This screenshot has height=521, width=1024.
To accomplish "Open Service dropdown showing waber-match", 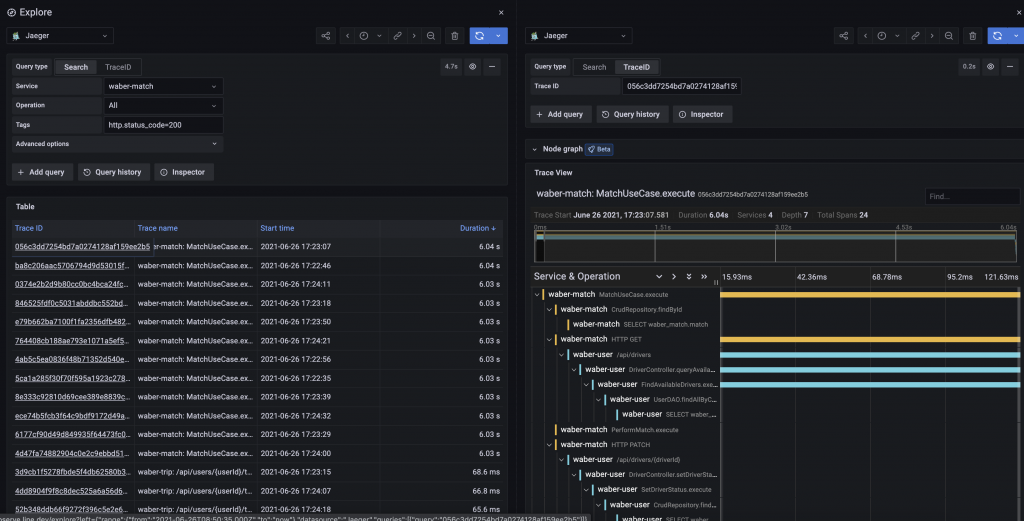I will coord(163,86).
